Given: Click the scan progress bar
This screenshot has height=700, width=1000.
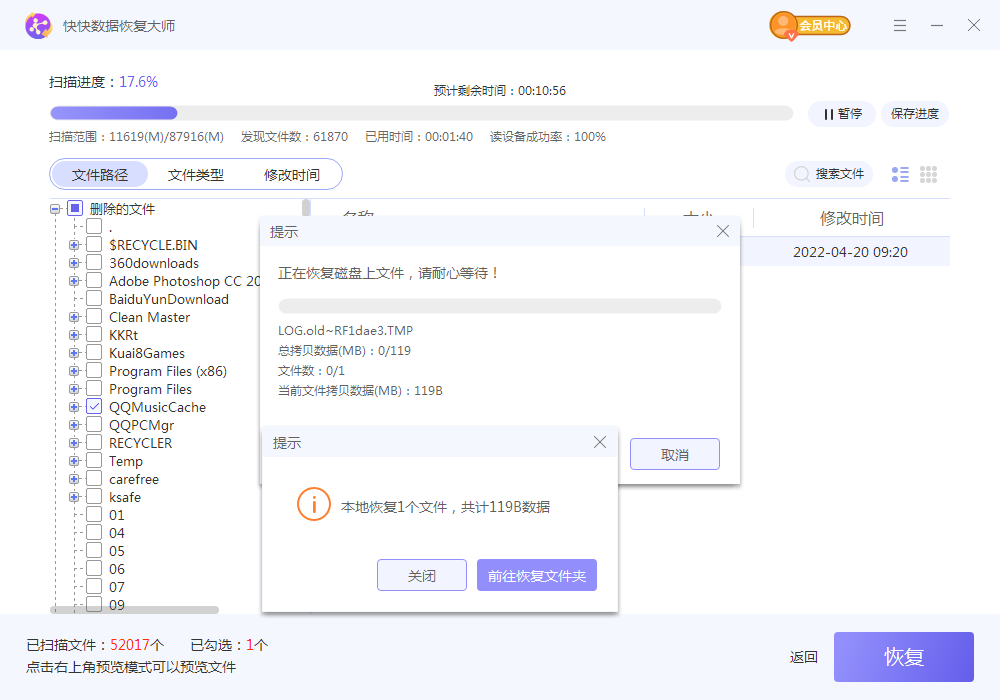Looking at the screenshot, I should tap(420, 113).
